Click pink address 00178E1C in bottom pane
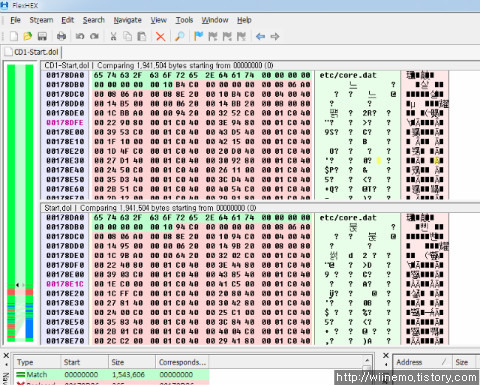 pyautogui.click(x=65, y=284)
